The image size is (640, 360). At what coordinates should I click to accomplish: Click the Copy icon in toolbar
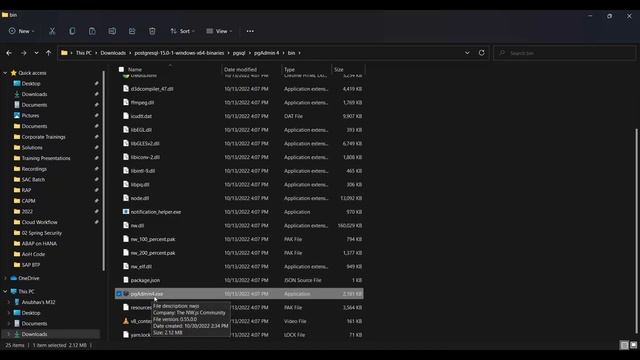(72, 31)
